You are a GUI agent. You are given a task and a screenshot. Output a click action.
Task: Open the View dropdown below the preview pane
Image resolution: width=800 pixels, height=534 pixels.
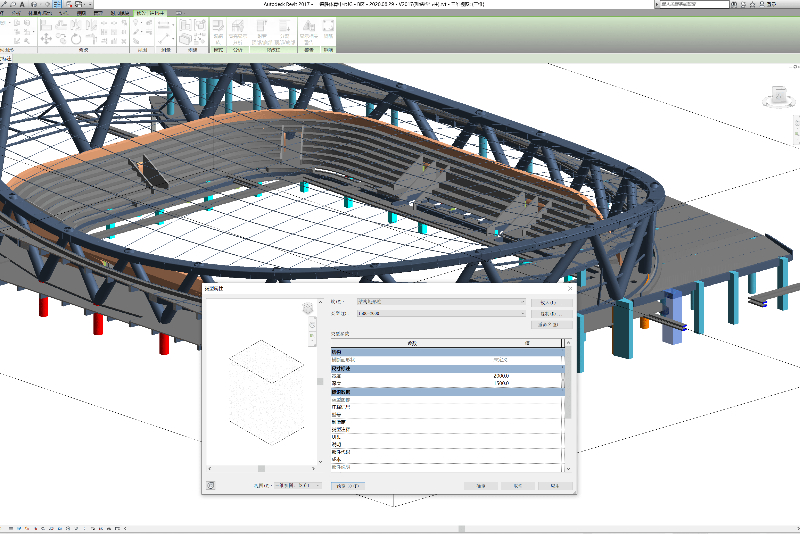coord(296,486)
